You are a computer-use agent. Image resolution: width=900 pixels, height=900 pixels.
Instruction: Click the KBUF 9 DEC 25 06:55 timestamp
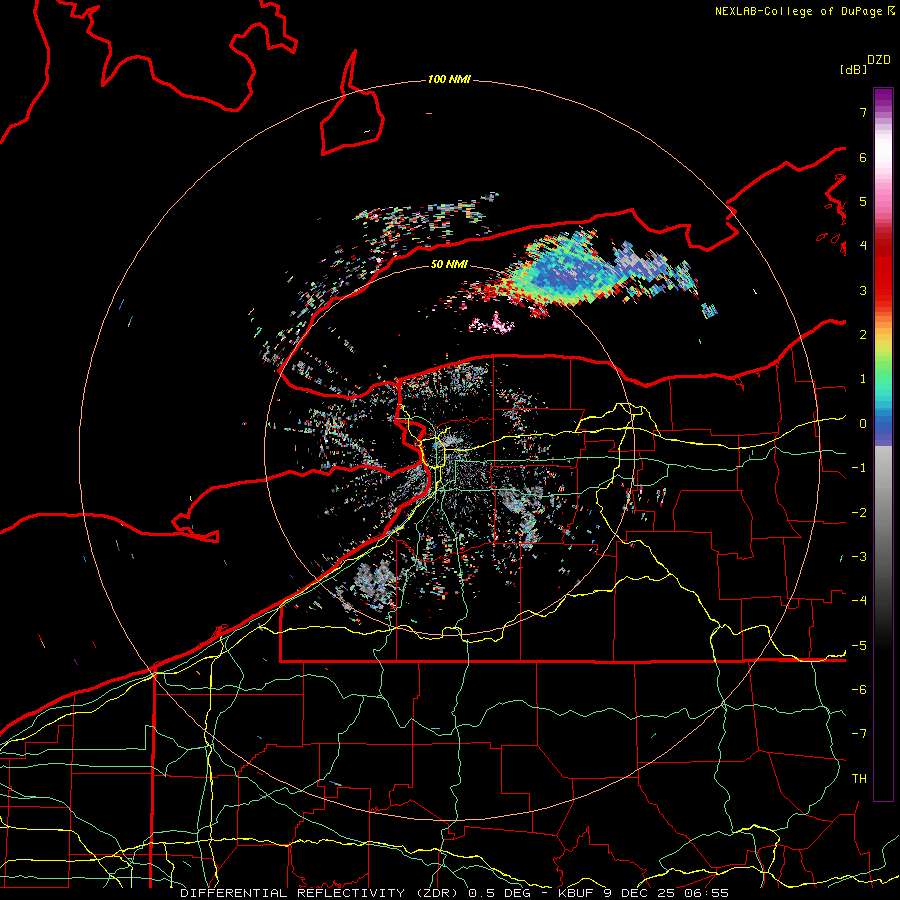tap(643, 893)
